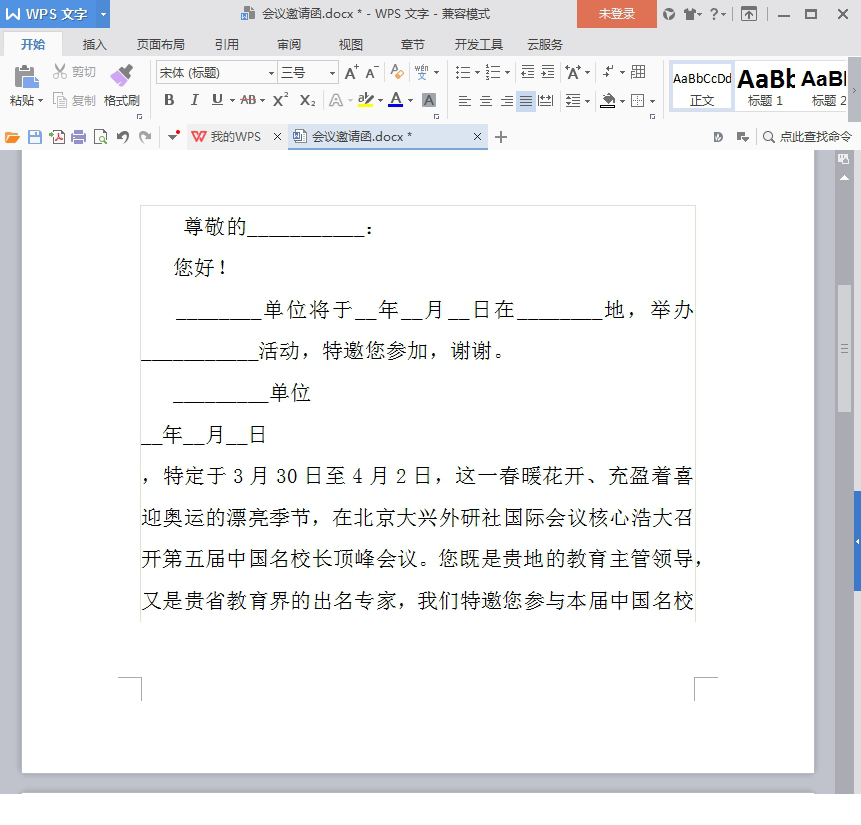Screen dimensions: 861x825
Task: Open the 审阅 ribbon tab
Action: coord(289,44)
